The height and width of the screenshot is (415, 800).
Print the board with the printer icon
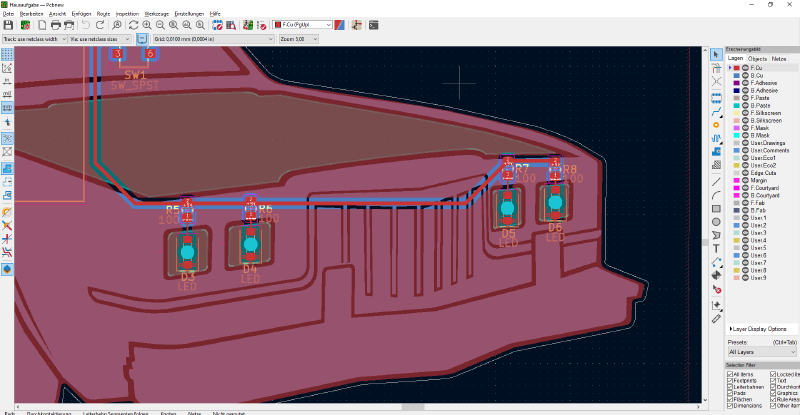click(56, 25)
